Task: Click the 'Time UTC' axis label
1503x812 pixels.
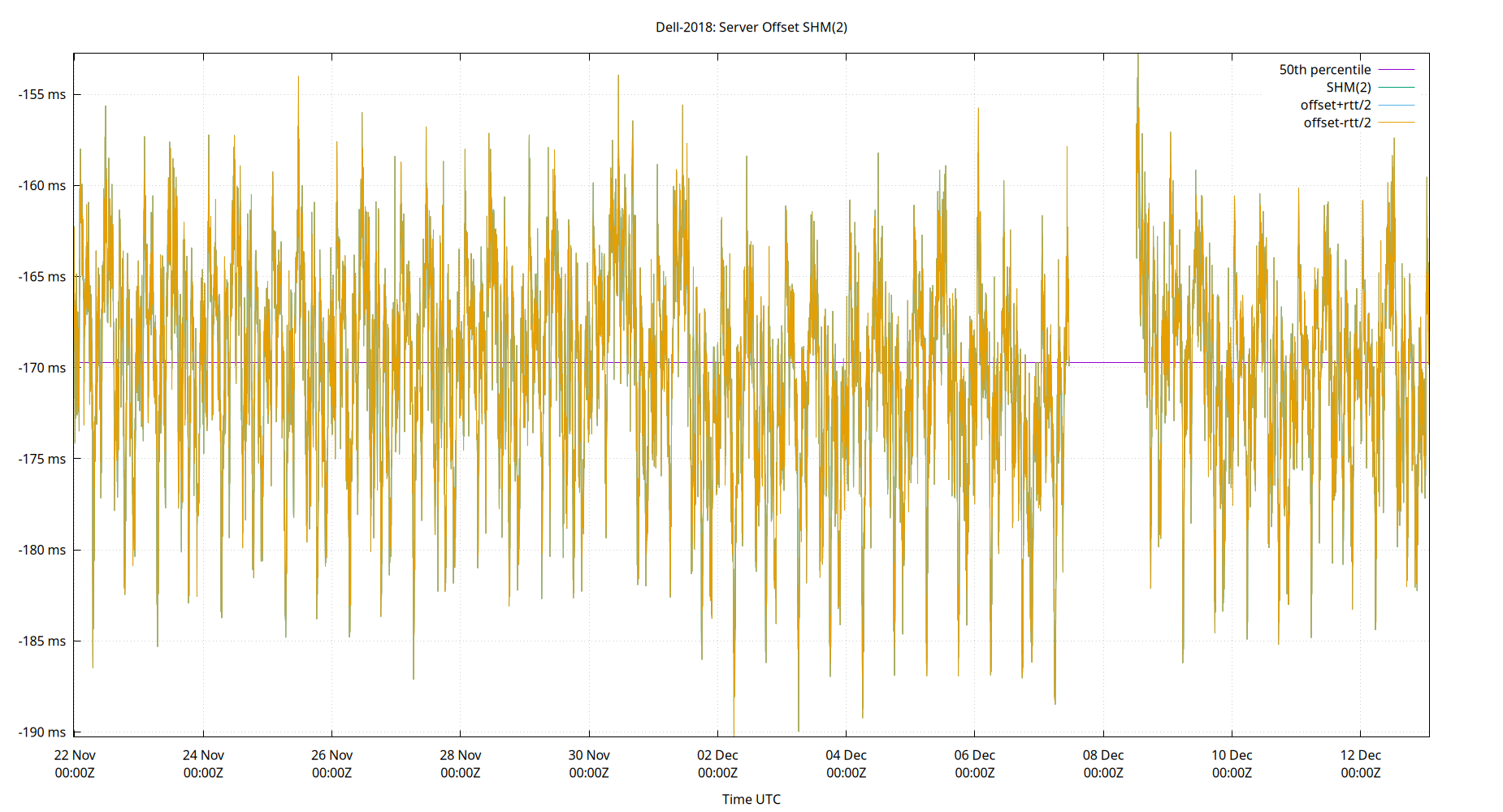Action: point(751,799)
